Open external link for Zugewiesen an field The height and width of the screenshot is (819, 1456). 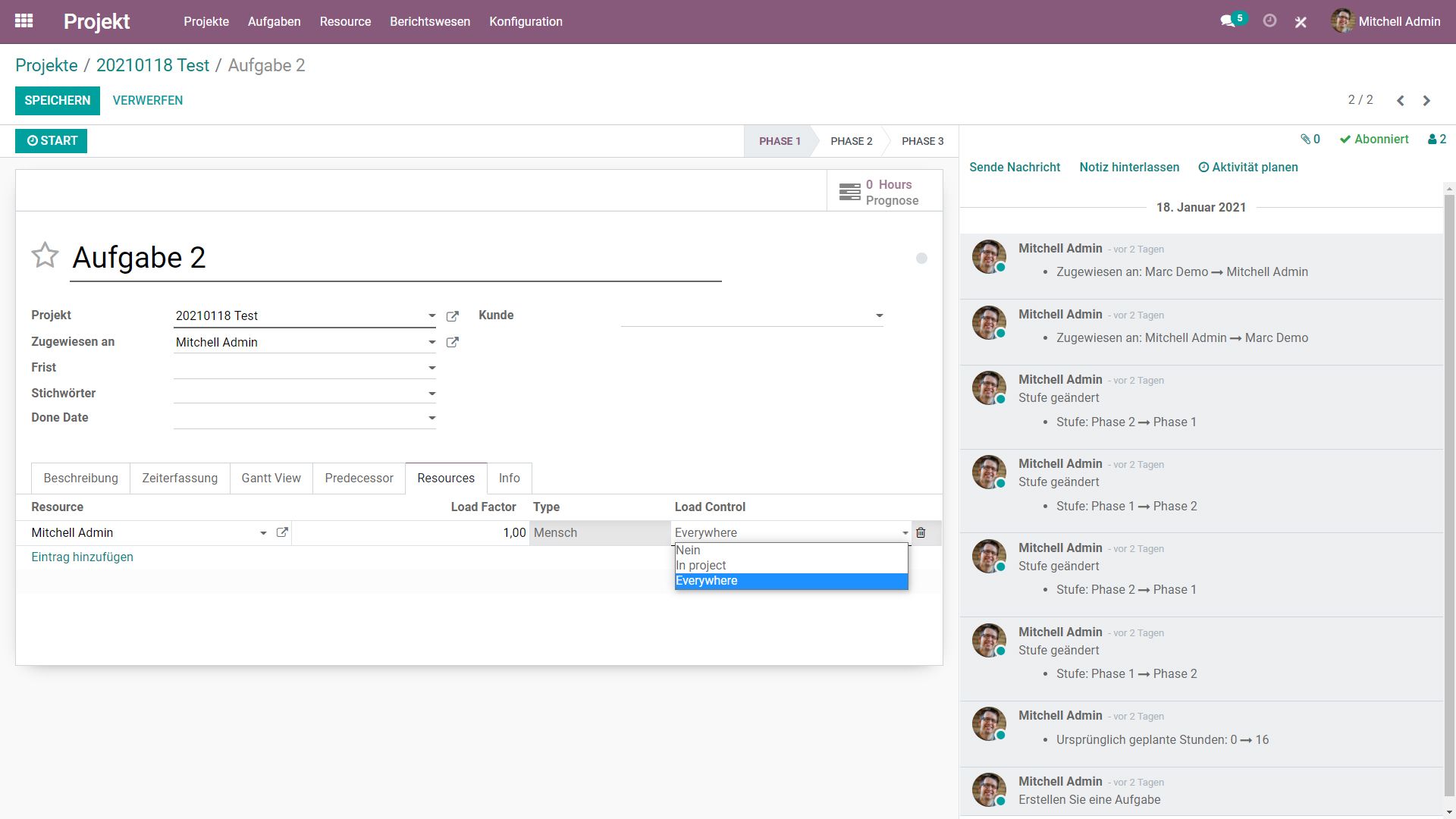point(453,343)
